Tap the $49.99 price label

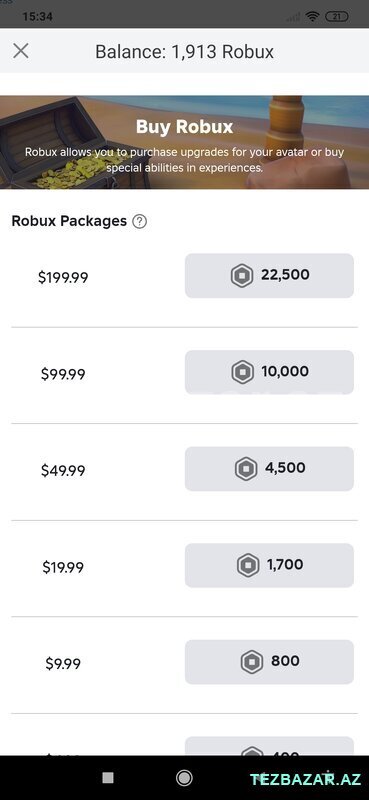pyautogui.click(x=63, y=470)
